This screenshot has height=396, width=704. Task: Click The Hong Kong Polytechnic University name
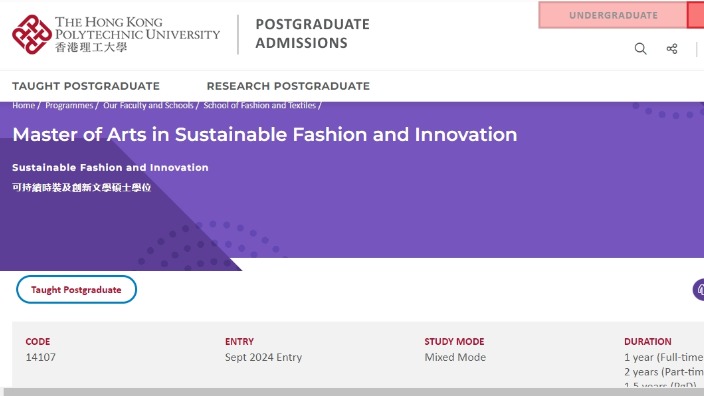(x=137, y=35)
